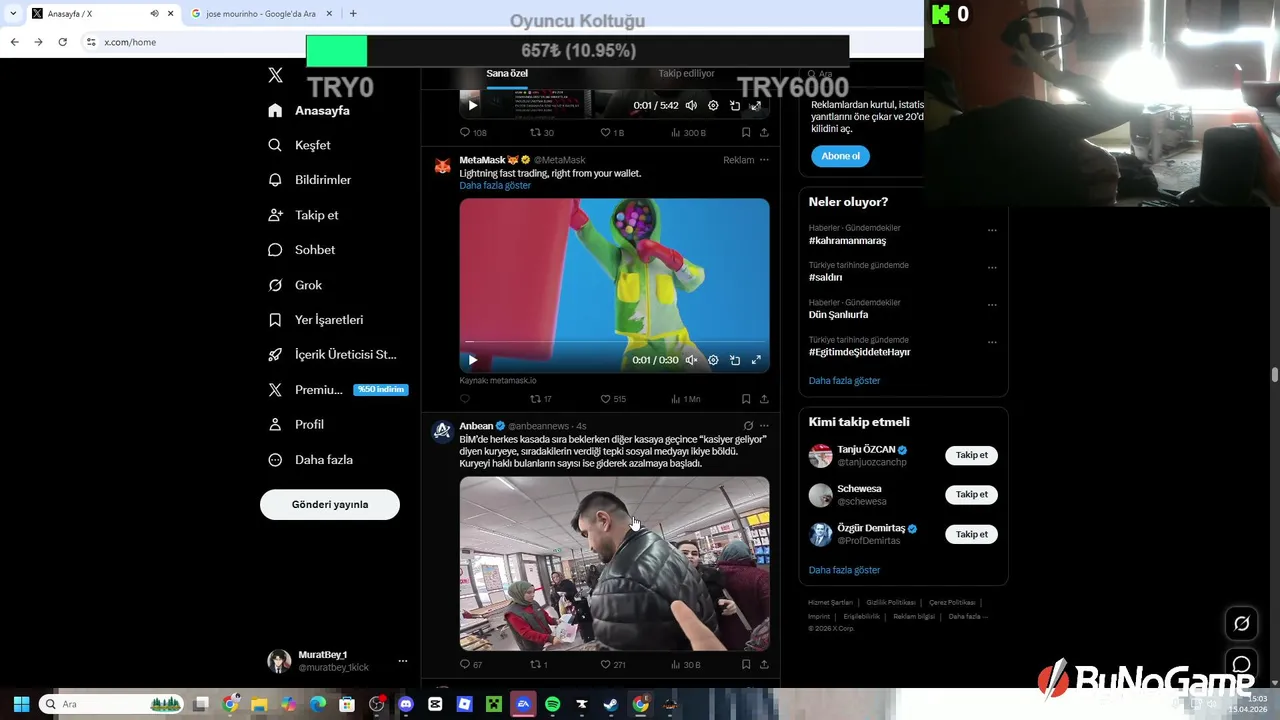Switch to the Sana özel tab
Screen dimensions: 1280x720
point(507,74)
